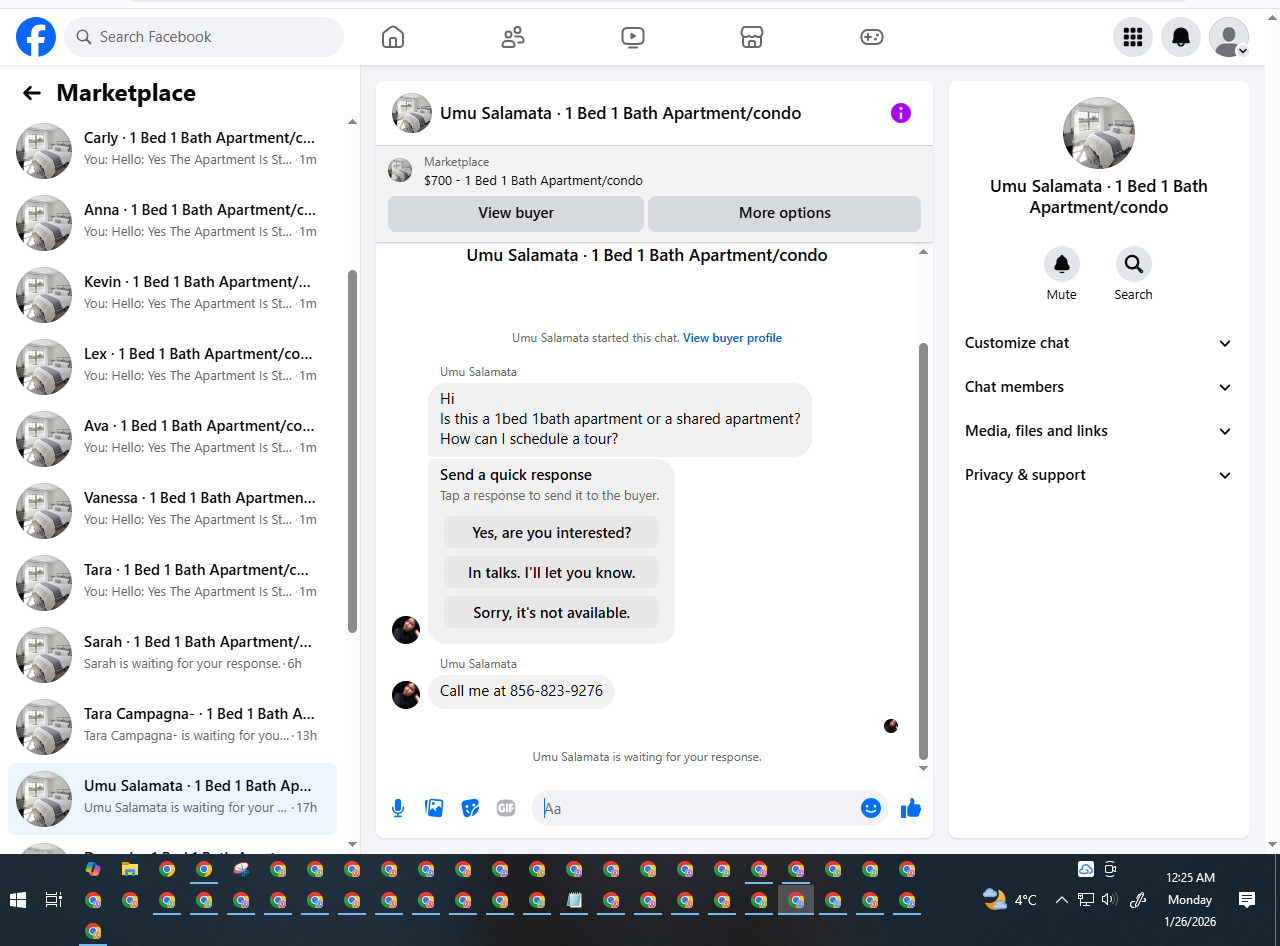Screen dimensions: 1280x946
Task: Expand the Customize chat section
Action: [1099, 343]
